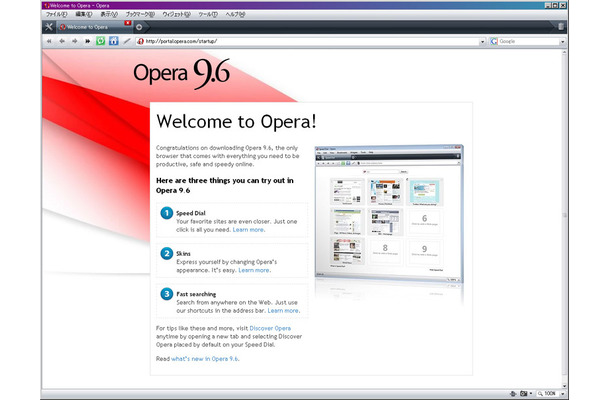Open the ウィジェット (Widgets) menu
Image resolution: width=610 pixels, height=400 pixels.
point(176,14)
